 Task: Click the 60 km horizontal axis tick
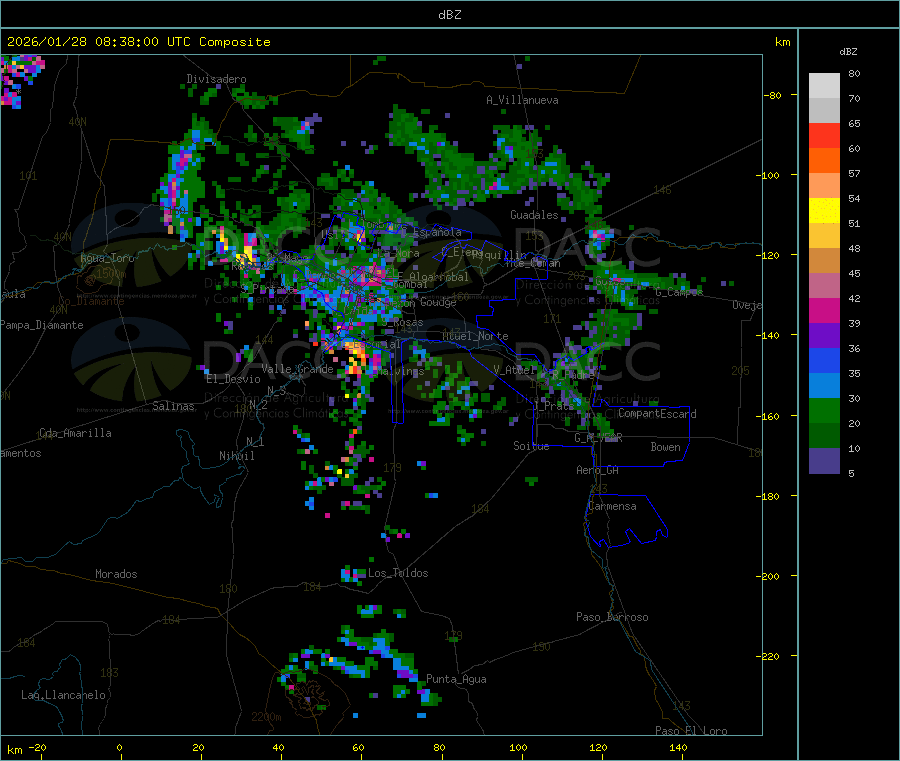click(x=358, y=748)
